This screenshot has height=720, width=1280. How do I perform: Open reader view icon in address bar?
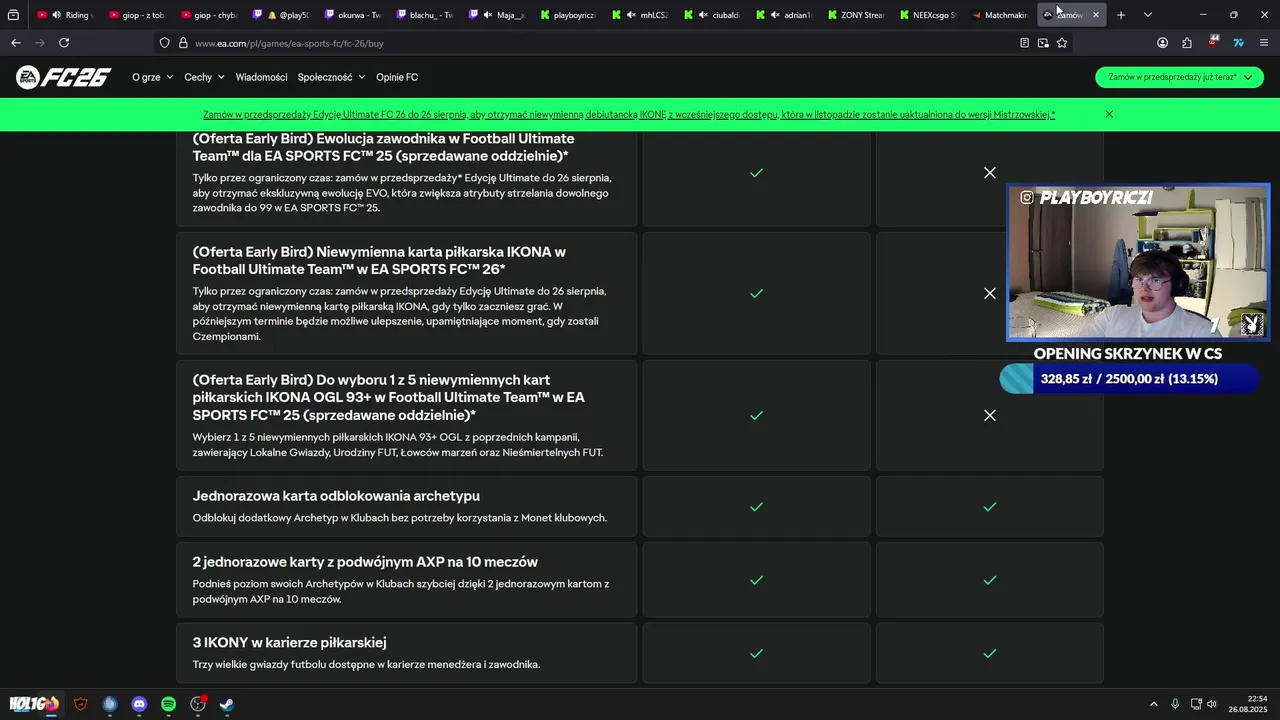1024,43
